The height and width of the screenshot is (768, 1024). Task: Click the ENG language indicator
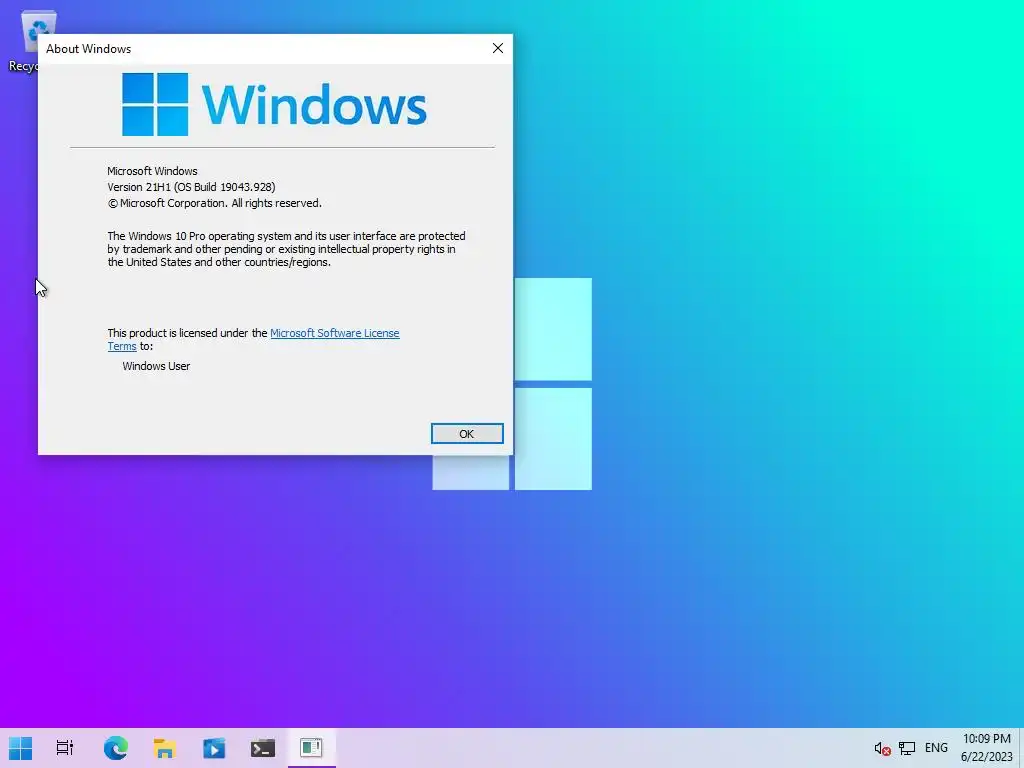tap(936, 748)
